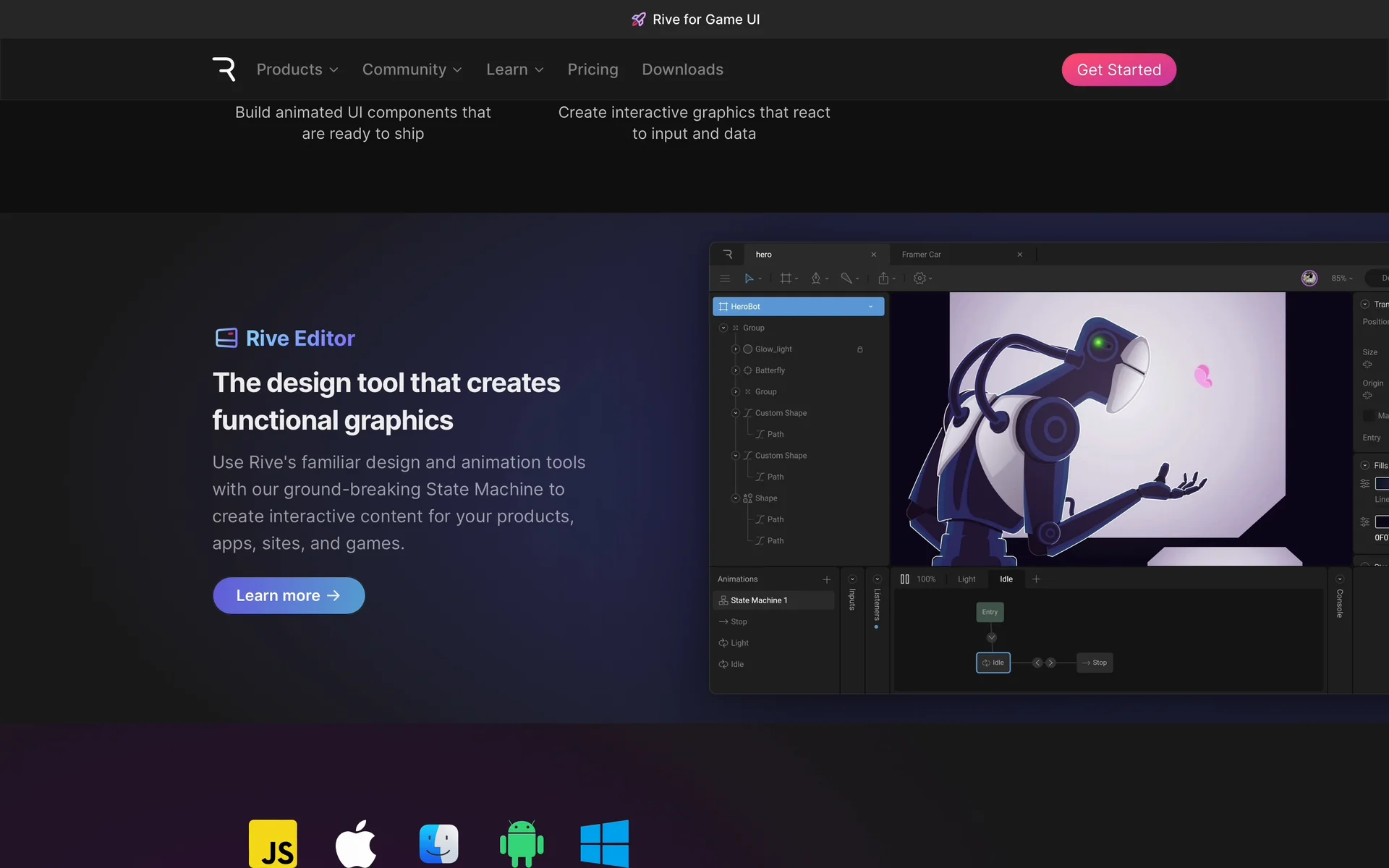The image size is (1389, 868).
Task: Open the Products dropdown menu
Action: 297,69
